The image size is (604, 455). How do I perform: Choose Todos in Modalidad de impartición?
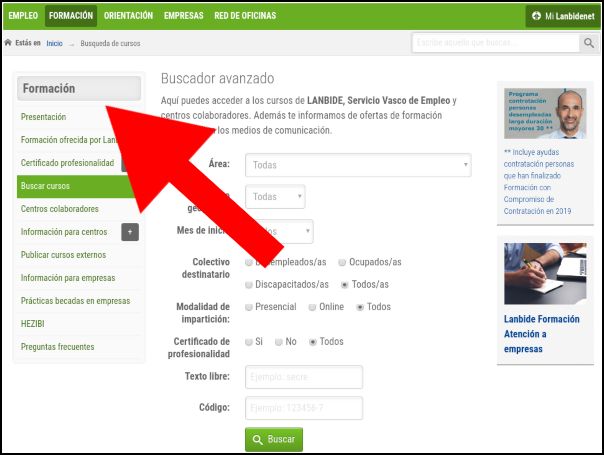click(x=360, y=307)
